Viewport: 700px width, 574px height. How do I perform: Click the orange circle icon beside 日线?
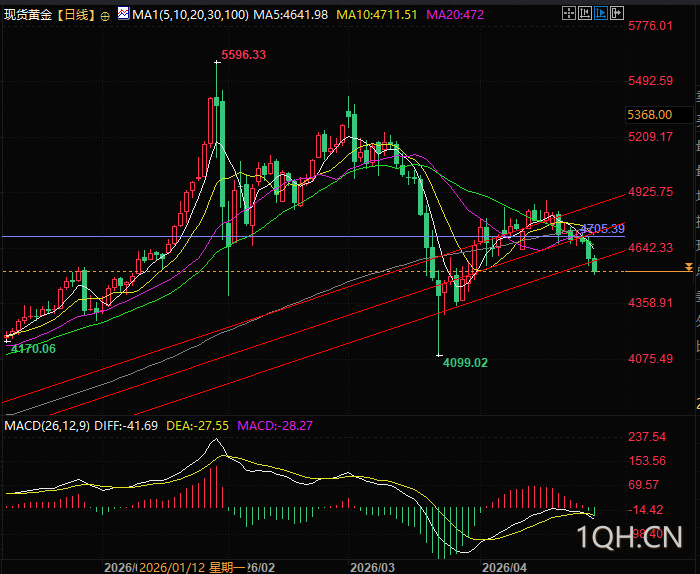pyautogui.click(x=106, y=16)
